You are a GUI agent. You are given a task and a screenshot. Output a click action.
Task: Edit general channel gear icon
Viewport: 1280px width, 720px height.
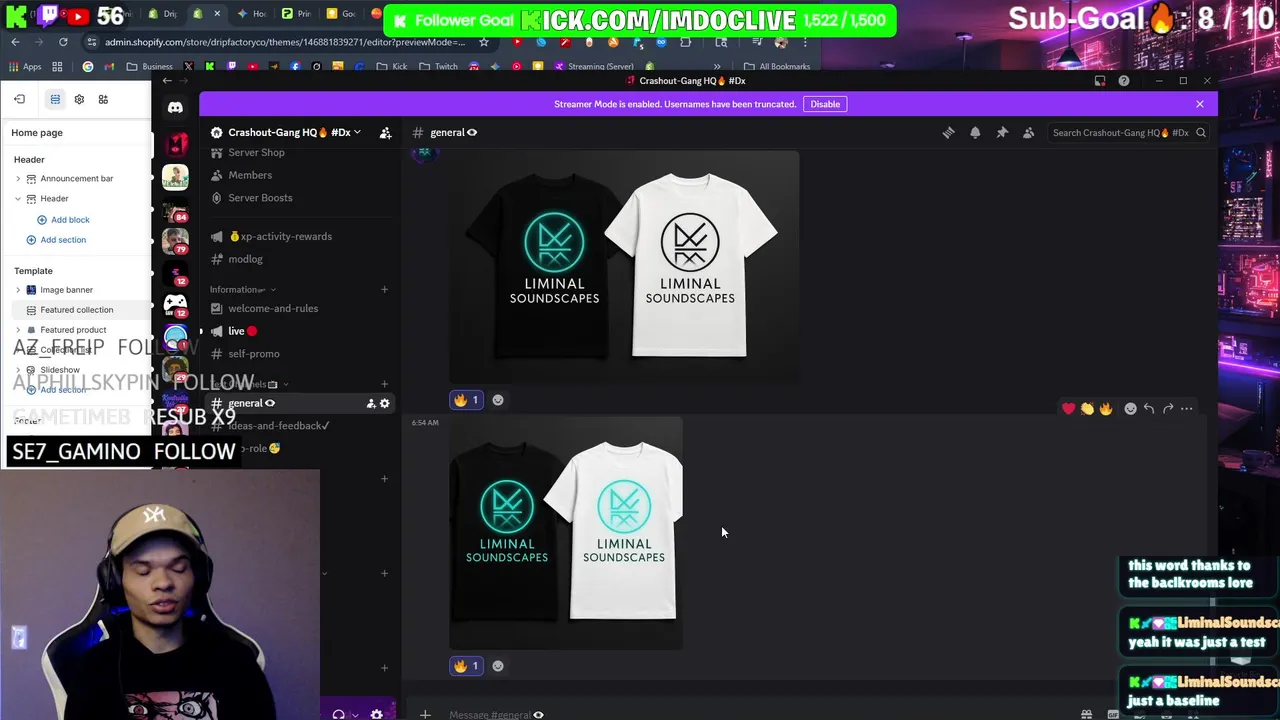385,403
